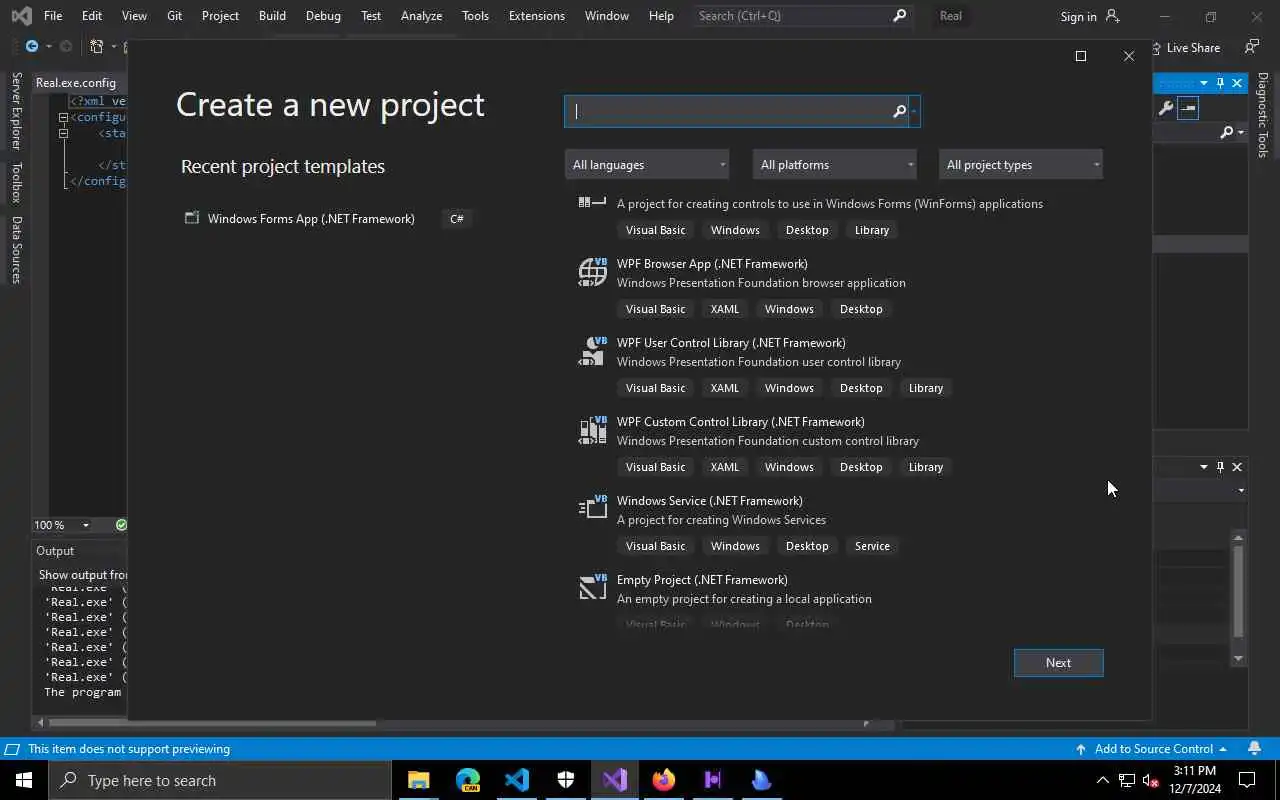Open lower right panel window position menu
The width and height of the screenshot is (1280, 800).
(1203, 467)
